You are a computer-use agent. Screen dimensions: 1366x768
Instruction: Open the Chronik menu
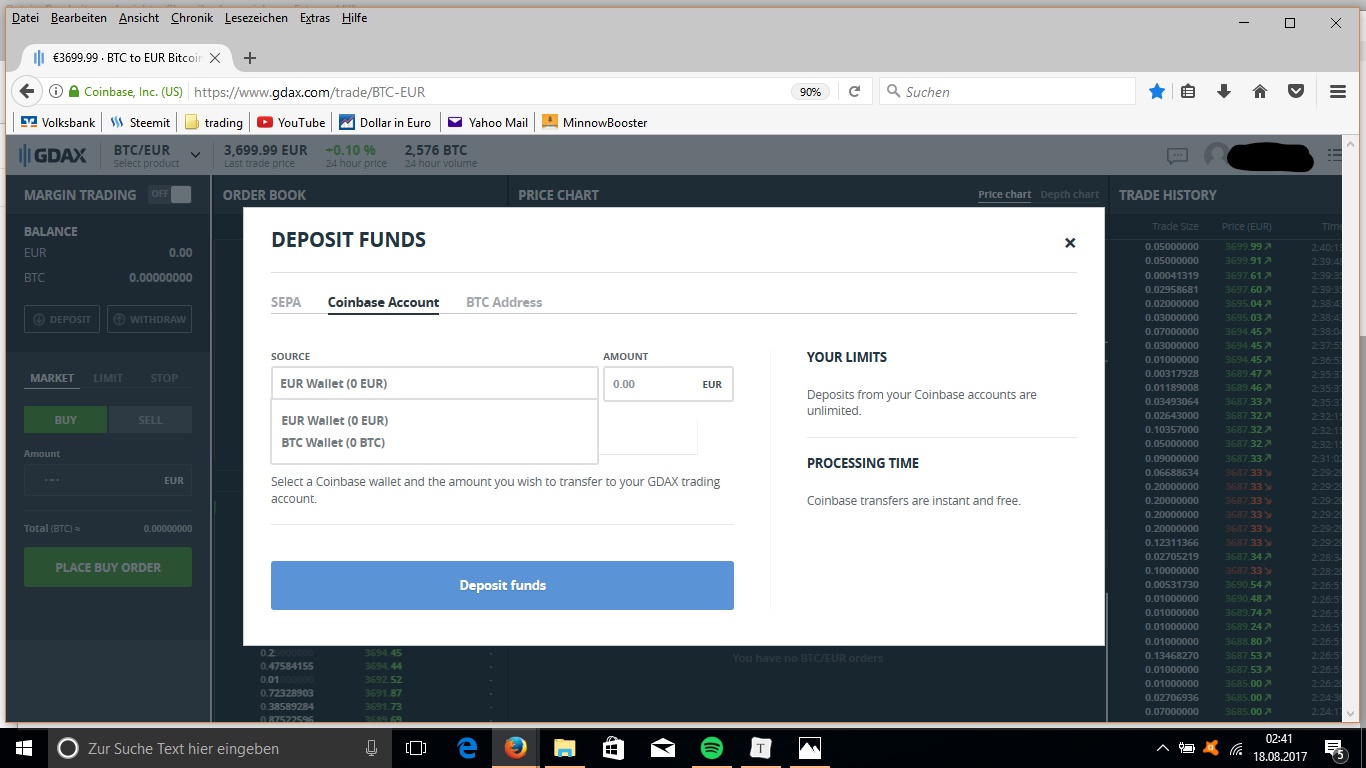(191, 17)
